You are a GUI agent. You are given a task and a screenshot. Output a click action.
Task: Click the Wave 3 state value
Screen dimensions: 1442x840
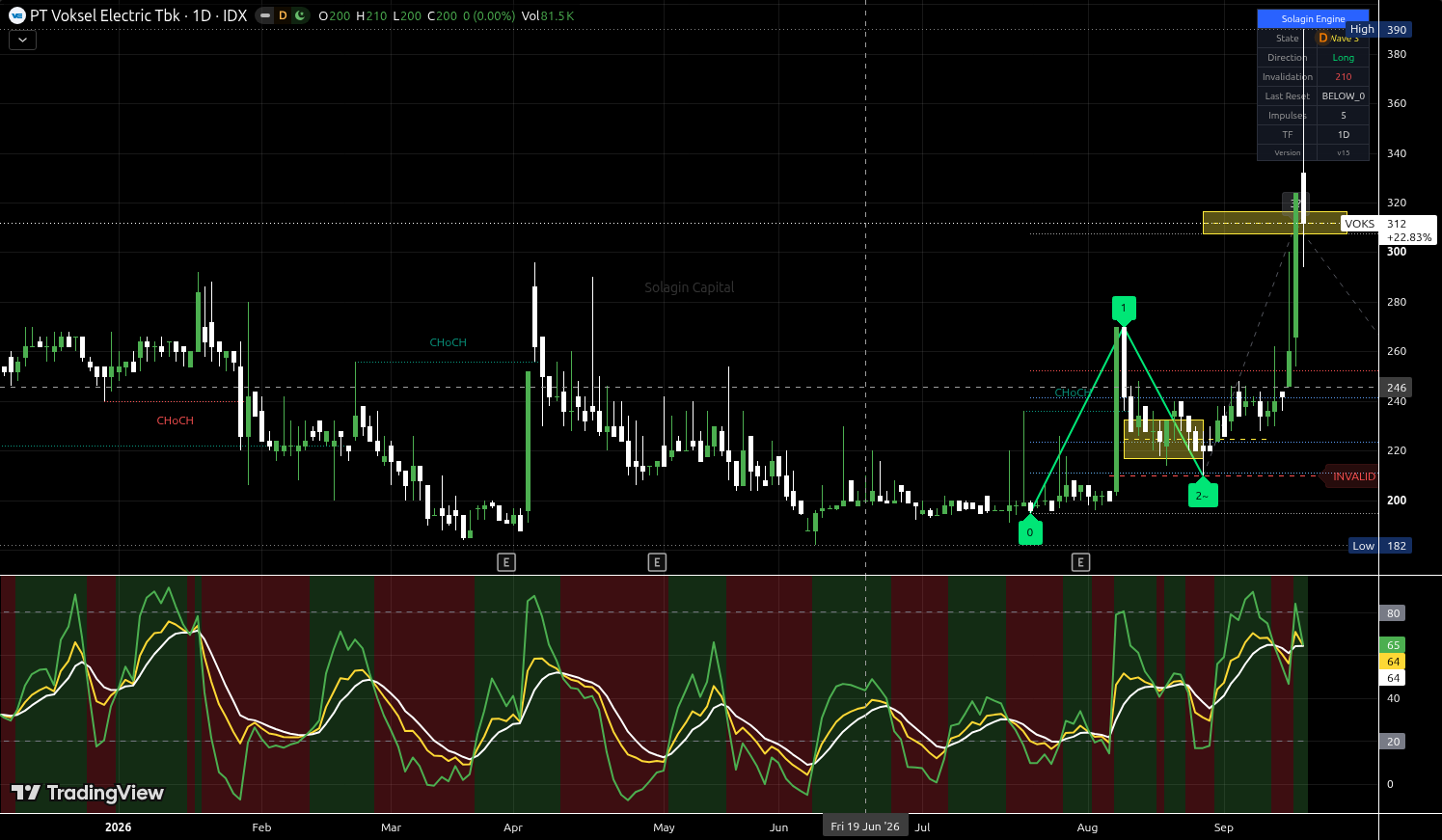coord(1343,39)
